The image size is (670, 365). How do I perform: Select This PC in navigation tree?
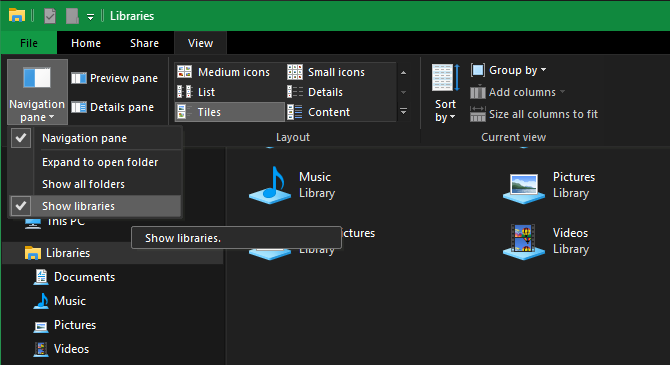pyautogui.click(x=66, y=221)
